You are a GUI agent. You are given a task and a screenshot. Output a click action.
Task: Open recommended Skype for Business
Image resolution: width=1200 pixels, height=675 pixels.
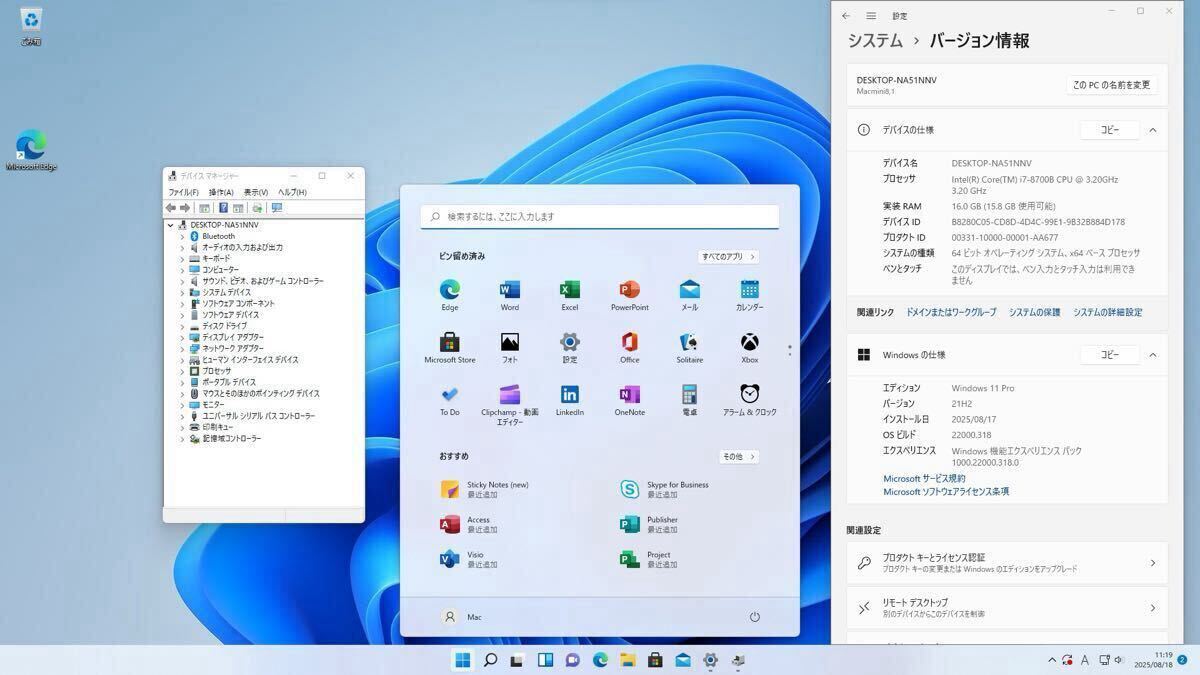point(665,489)
